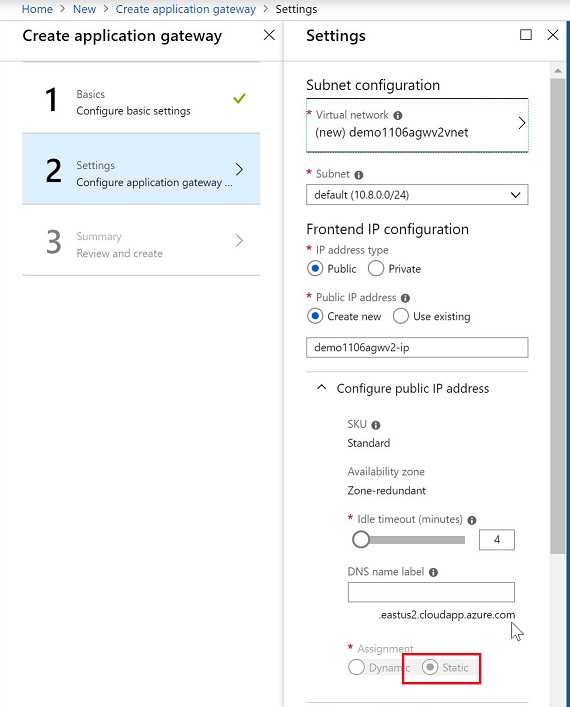Click the Public IP address info icon
Image resolution: width=570 pixels, height=707 pixels.
[x=405, y=298]
